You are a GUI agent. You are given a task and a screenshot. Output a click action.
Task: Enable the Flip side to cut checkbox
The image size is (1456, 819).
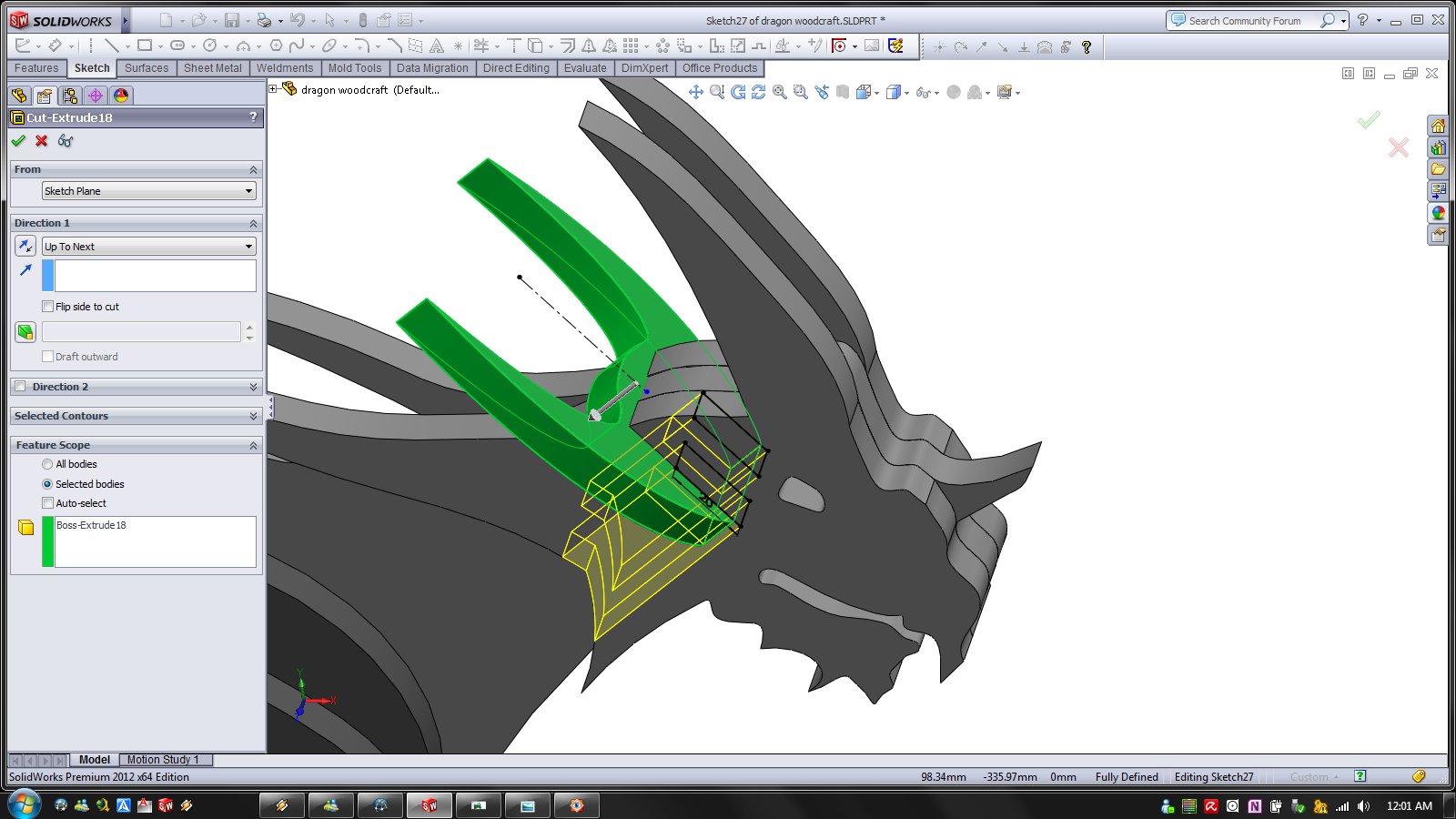(48, 307)
